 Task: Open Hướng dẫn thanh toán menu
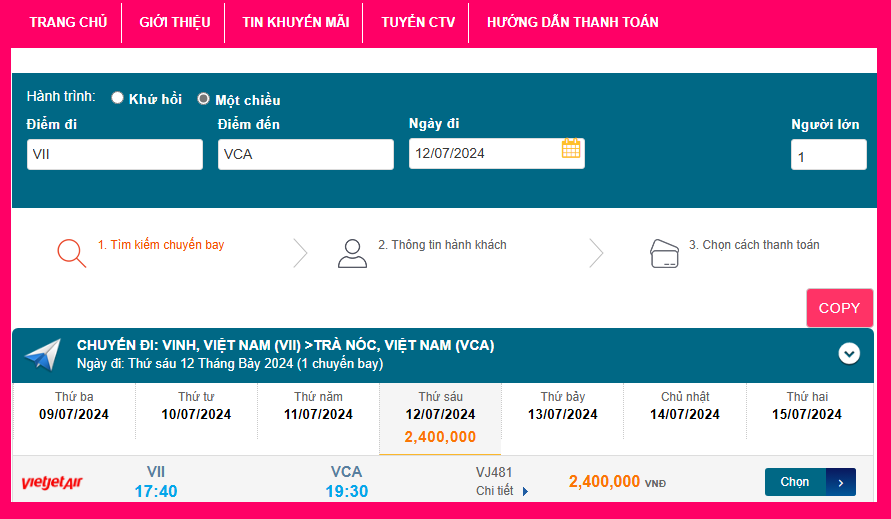coord(572,22)
